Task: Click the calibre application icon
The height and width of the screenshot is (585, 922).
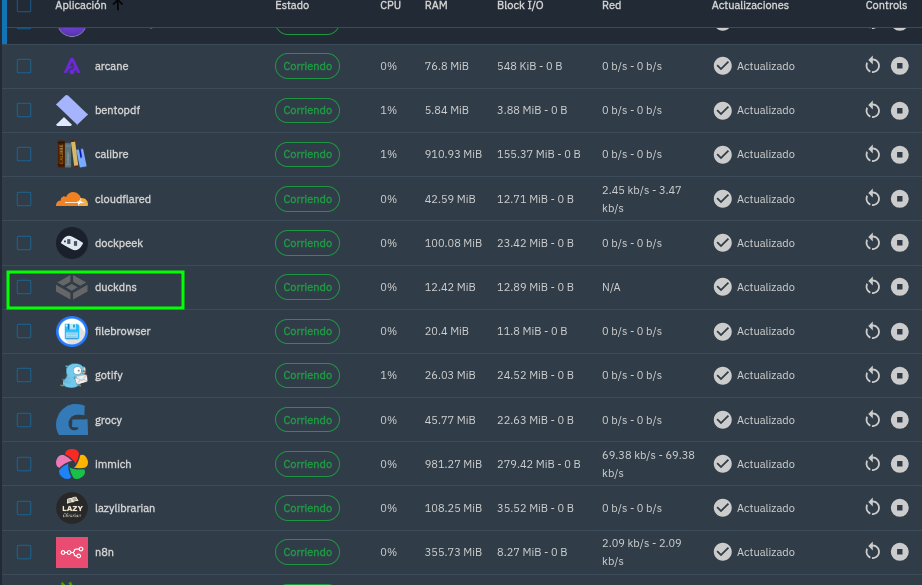Action: point(71,154)
